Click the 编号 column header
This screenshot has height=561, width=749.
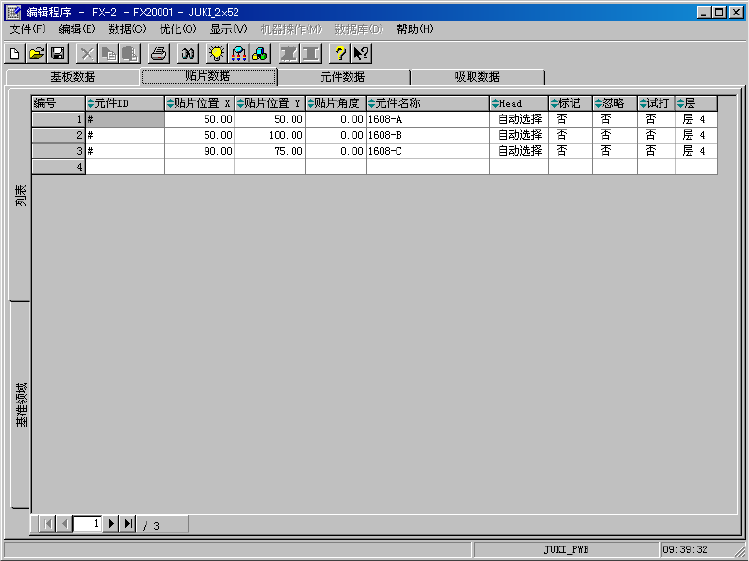point(58,103)
